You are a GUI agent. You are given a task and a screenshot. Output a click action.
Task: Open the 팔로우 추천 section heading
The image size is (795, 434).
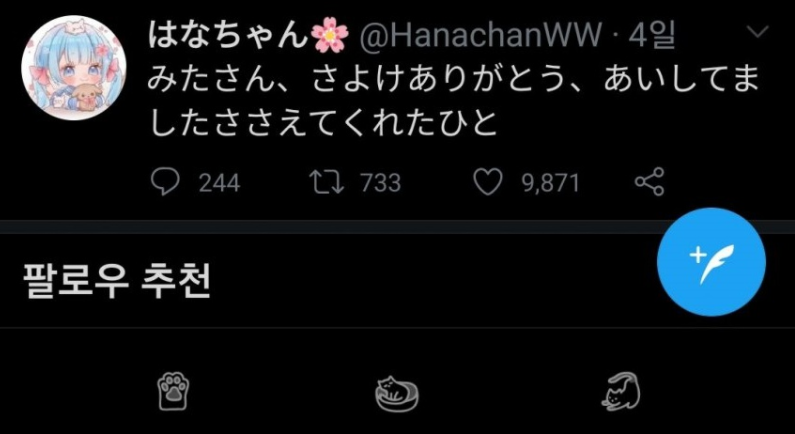(x=117, y=281)
